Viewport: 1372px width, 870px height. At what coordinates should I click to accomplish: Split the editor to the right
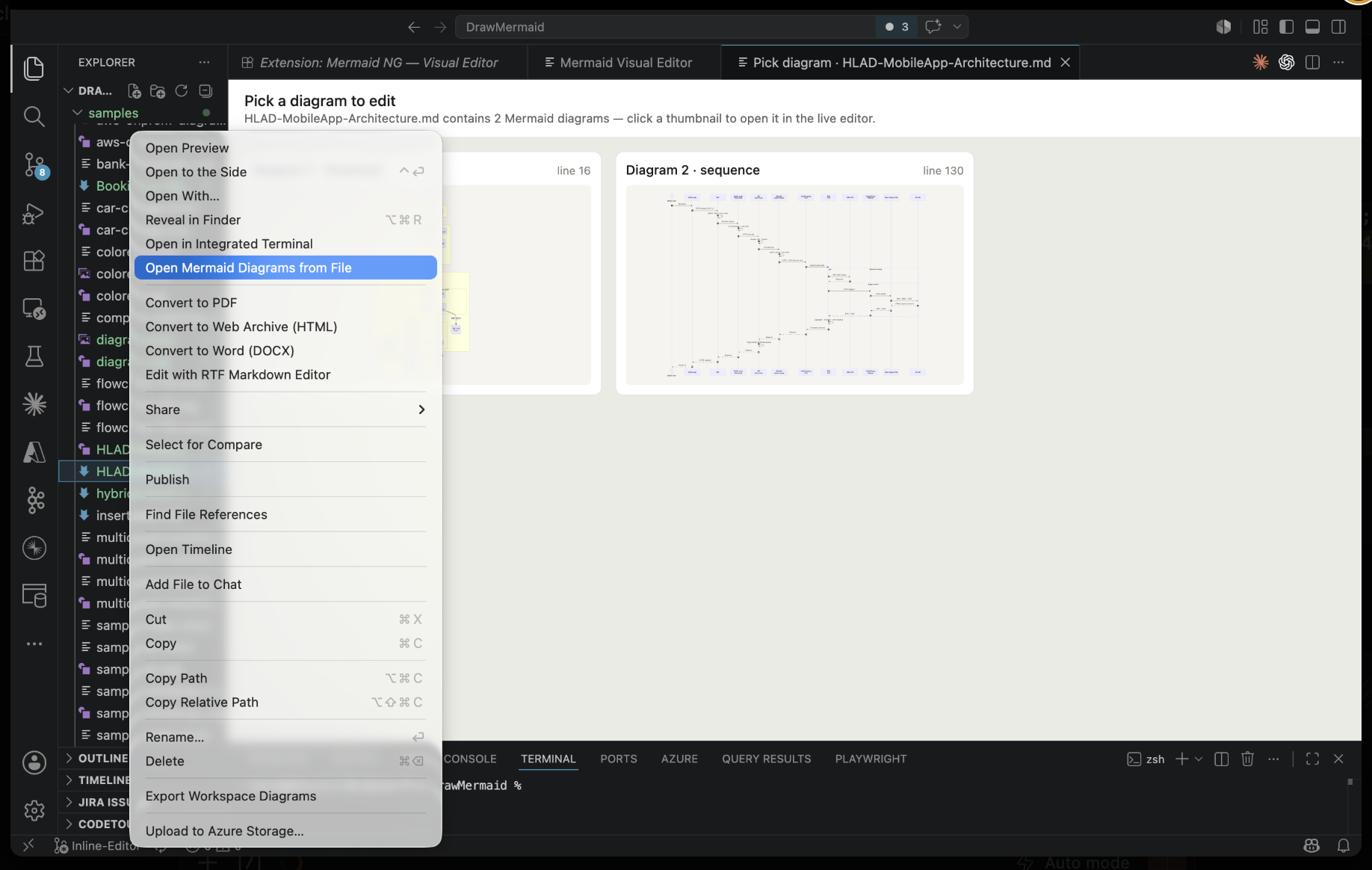click(x=1312, y=62)
